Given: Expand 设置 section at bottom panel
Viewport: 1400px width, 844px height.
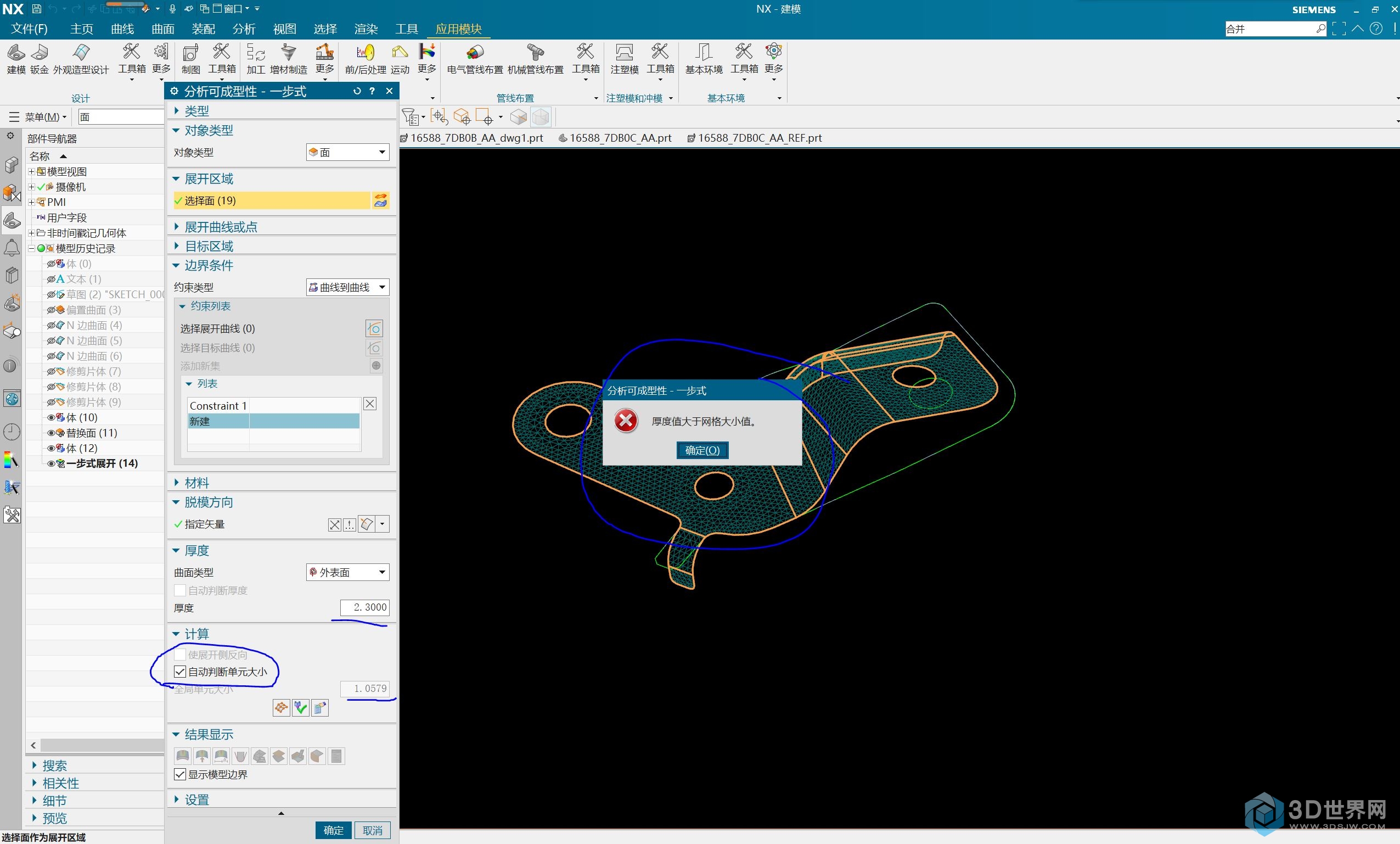Looking at the screenshot, I should (x=196, y=799).
